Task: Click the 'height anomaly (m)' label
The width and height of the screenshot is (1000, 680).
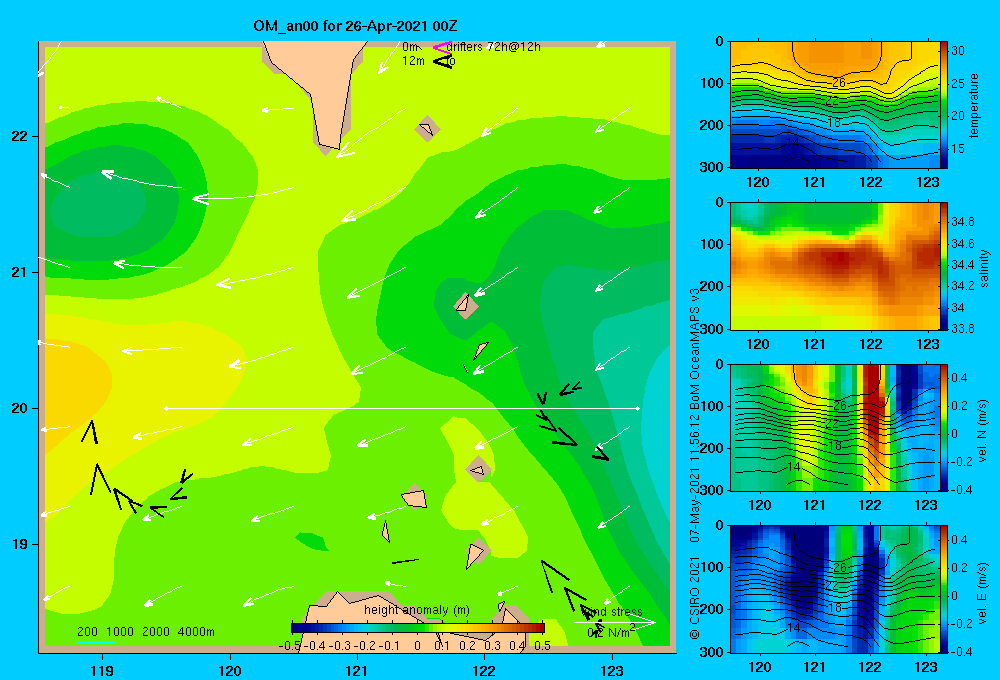Action: [416, 610]
